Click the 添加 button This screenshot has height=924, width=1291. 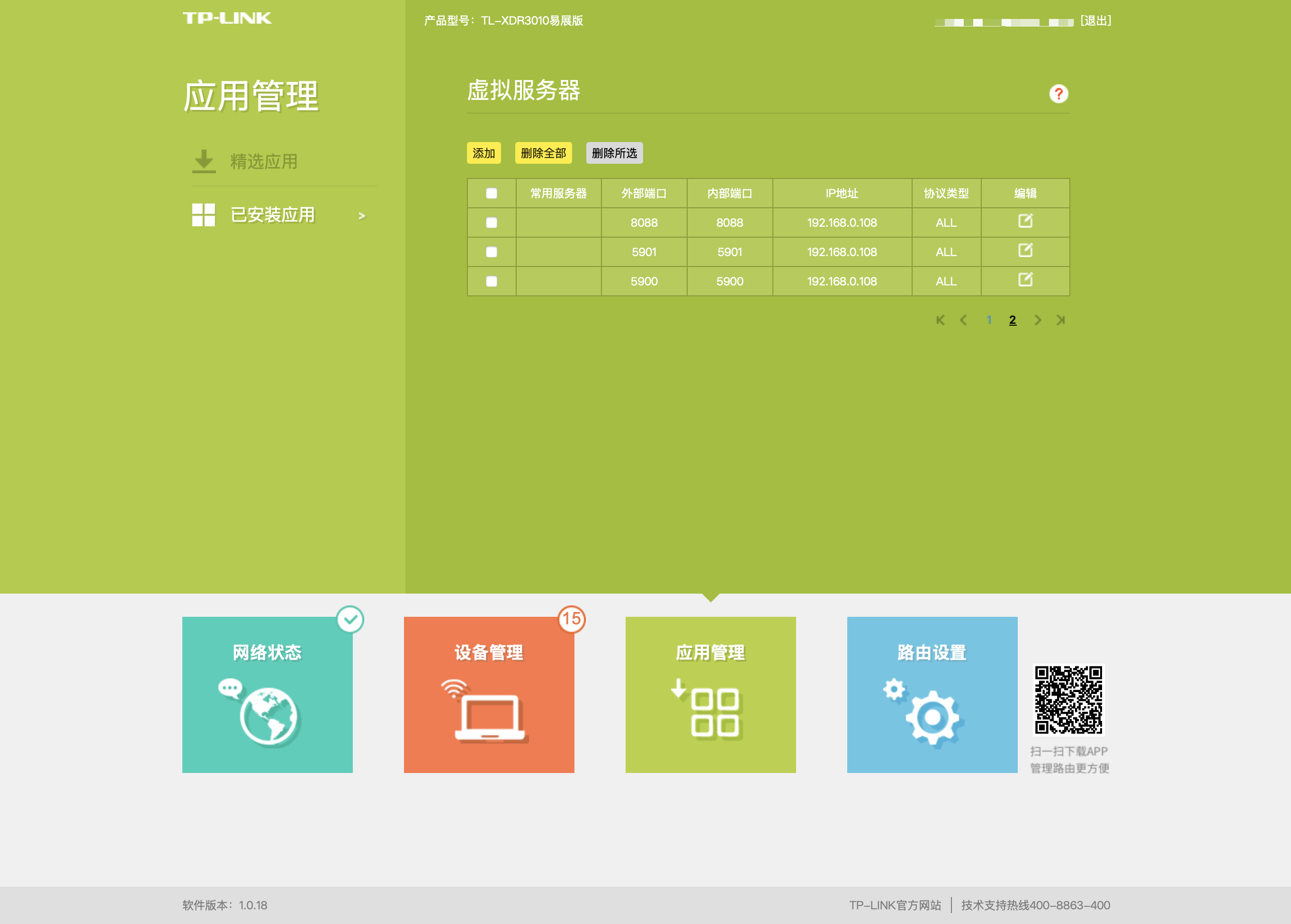483,153
